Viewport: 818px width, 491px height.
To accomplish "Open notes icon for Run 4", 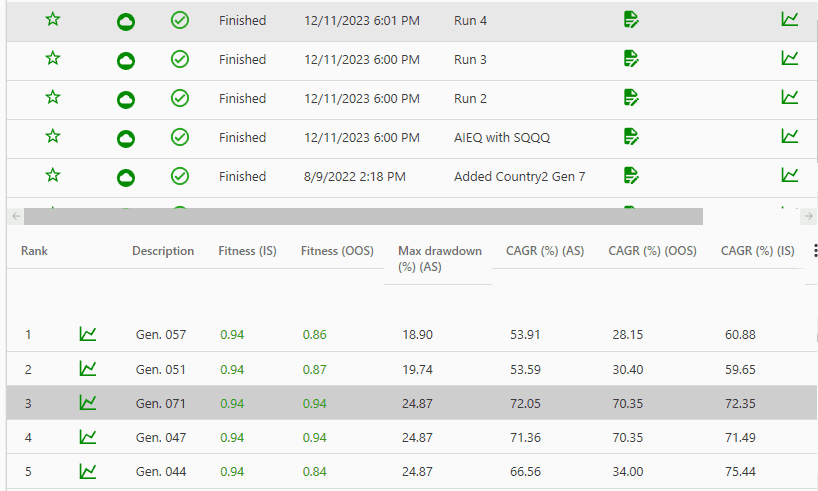I will click(631, 20).
